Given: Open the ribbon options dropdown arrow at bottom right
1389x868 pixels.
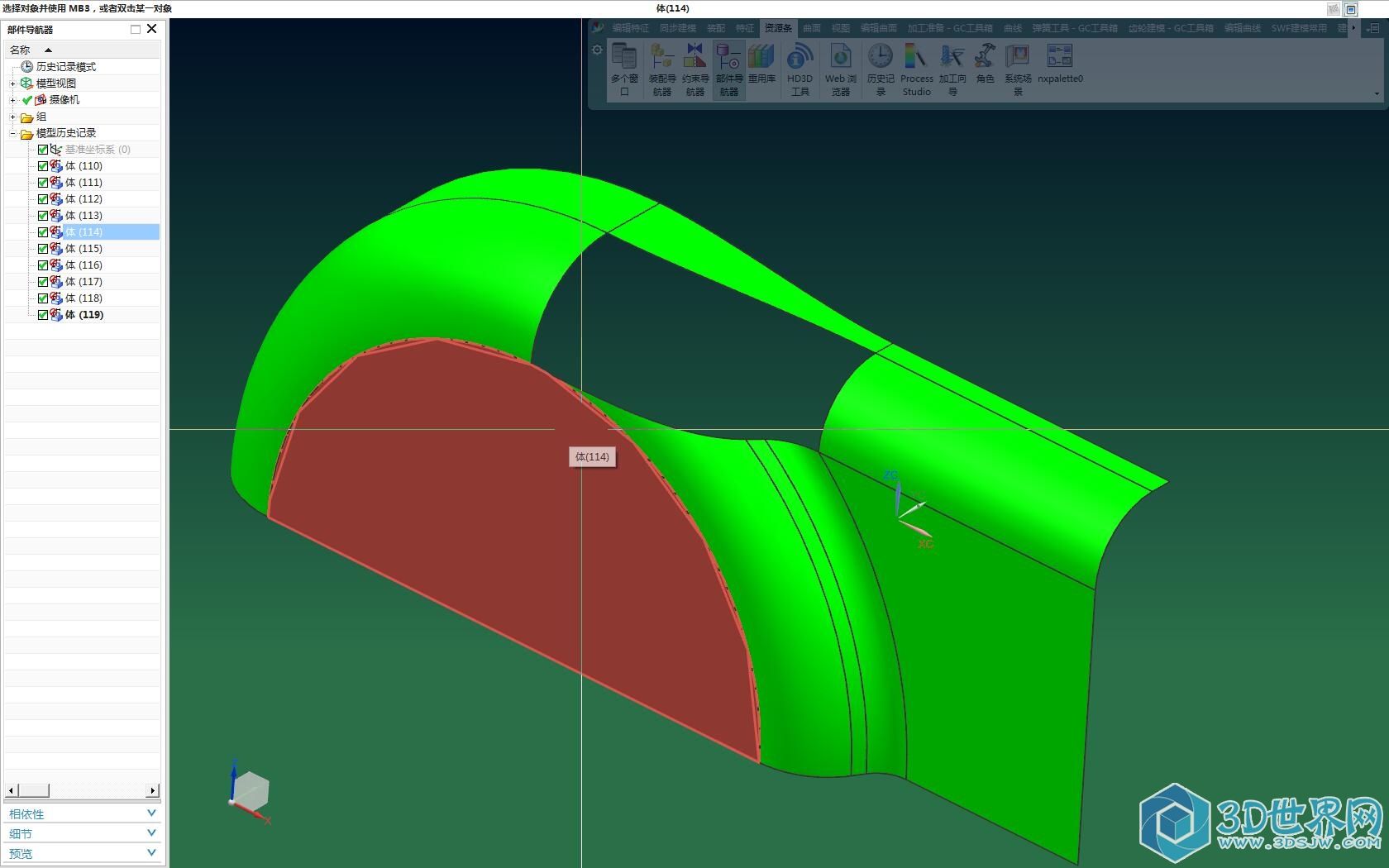Looking at the screenshot, I should pos(1377,93).
